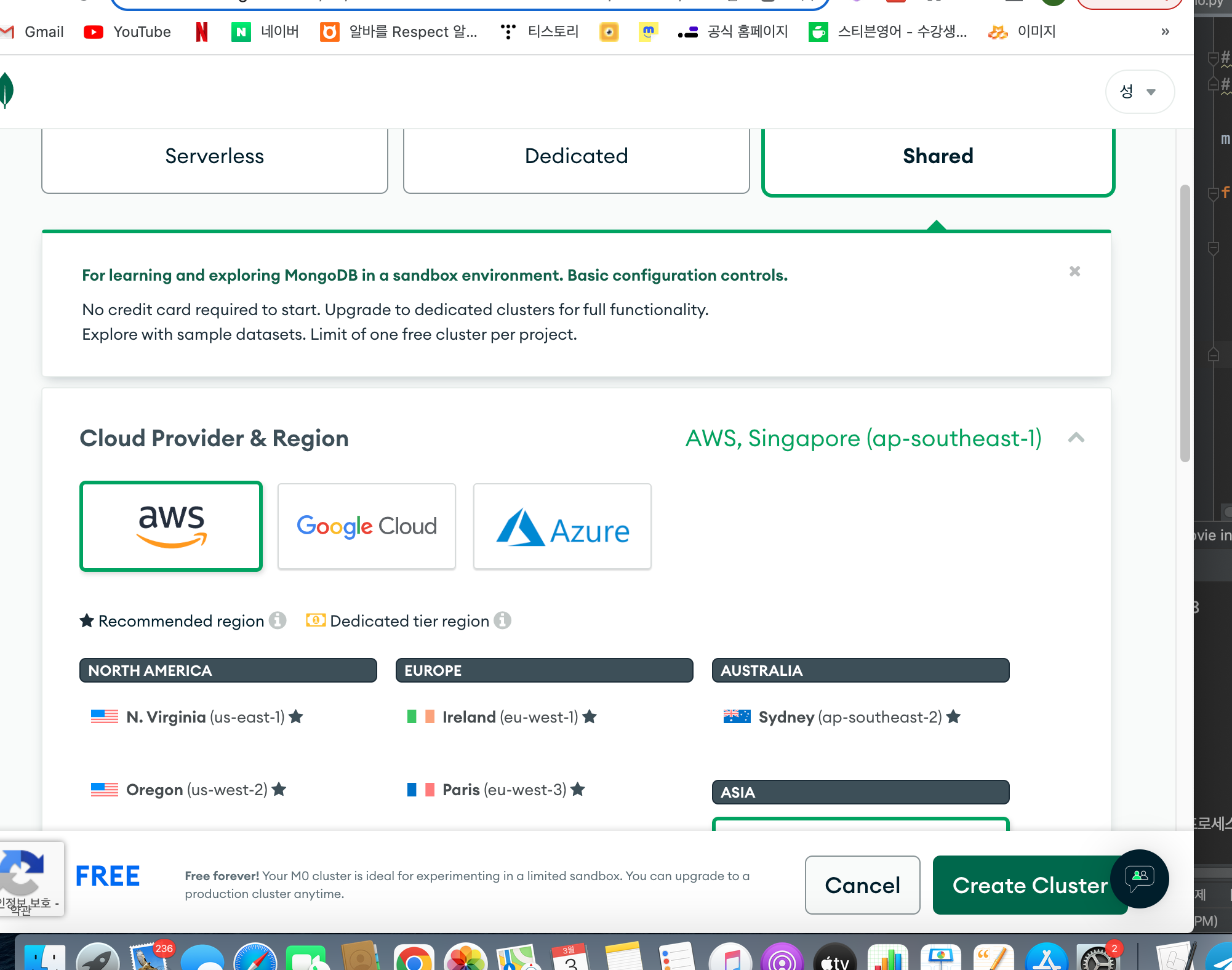Open System Preferences from the Dock

1098,956
